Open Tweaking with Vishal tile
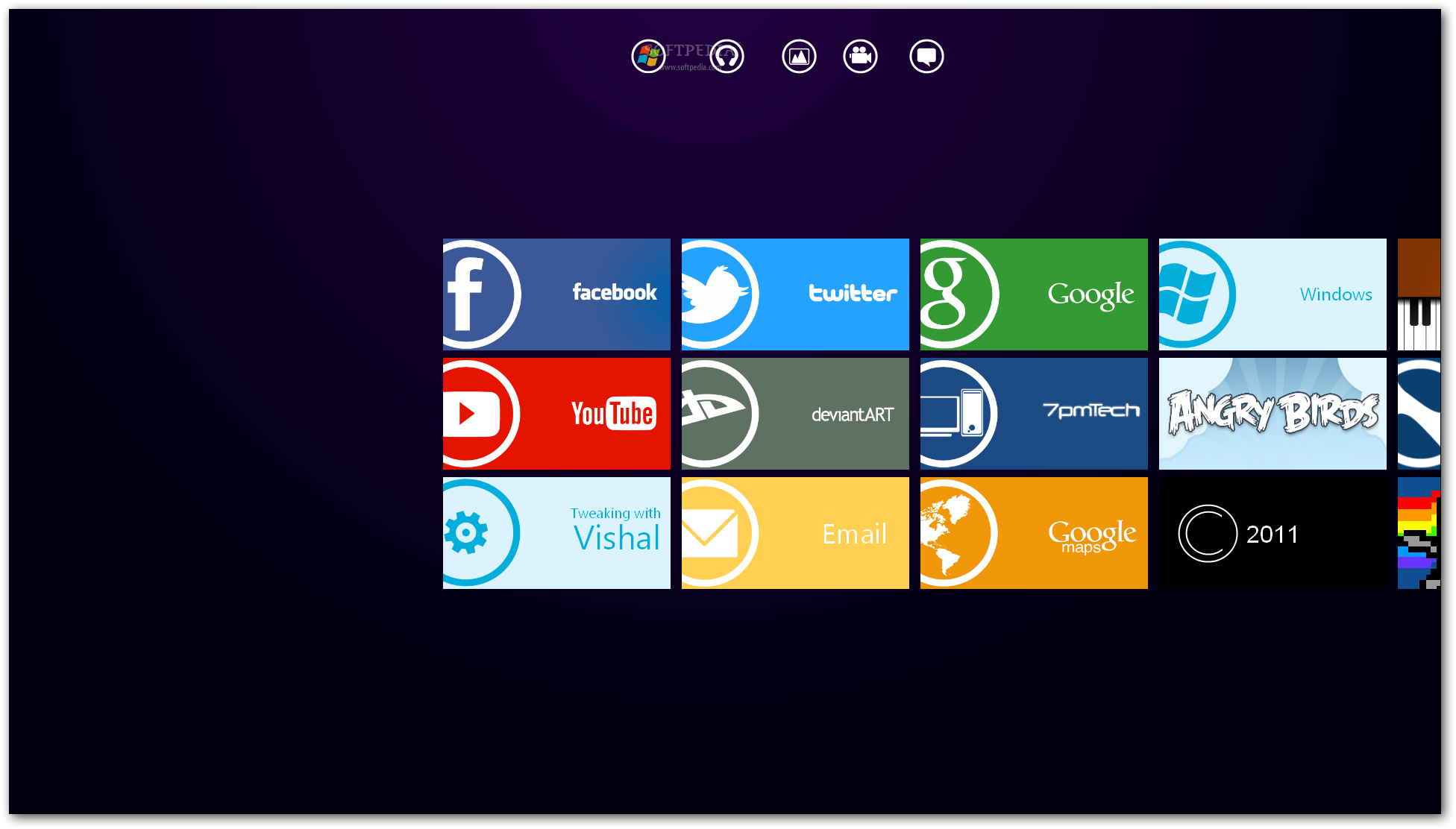 tap(556, 533)
